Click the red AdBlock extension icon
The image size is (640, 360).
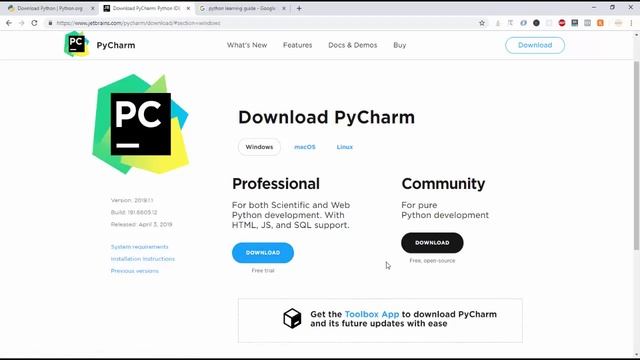pos(562,23)
